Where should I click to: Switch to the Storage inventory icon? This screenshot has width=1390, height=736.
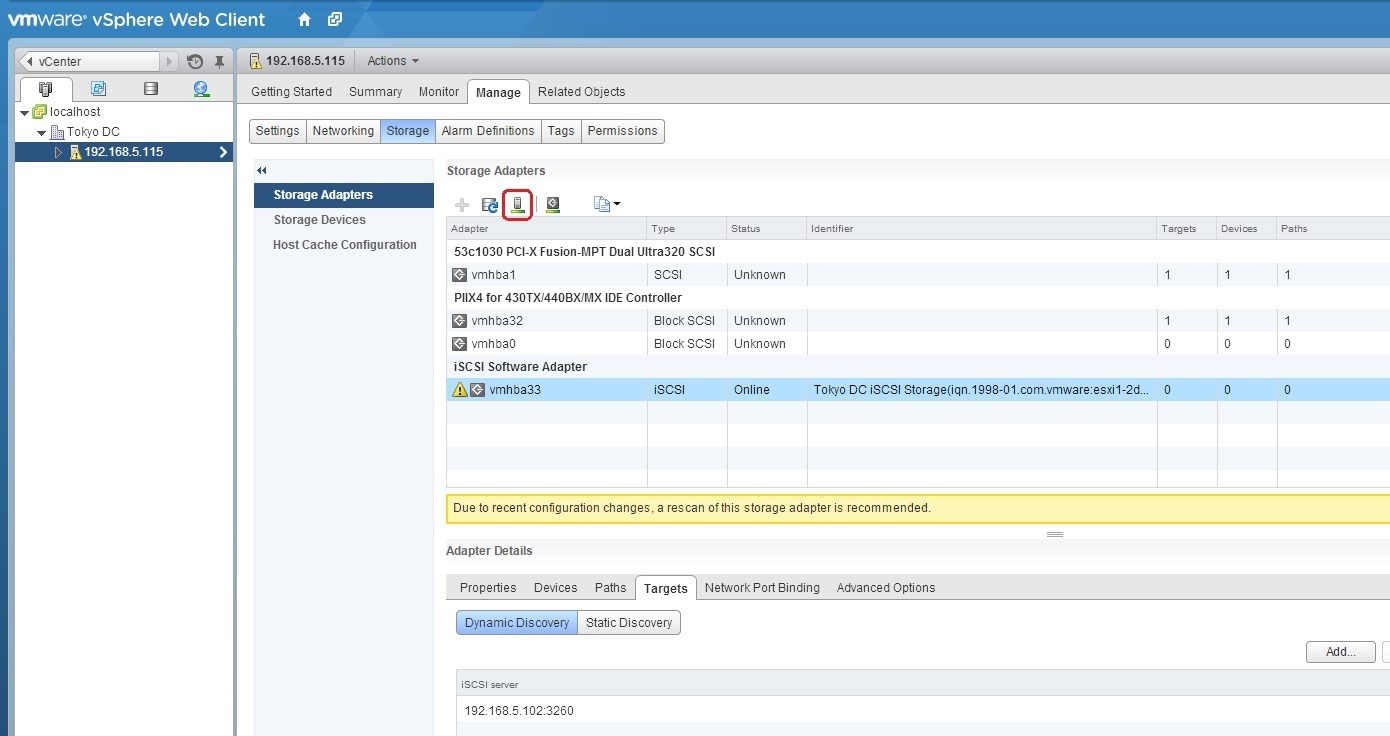[x=151, y=89]
